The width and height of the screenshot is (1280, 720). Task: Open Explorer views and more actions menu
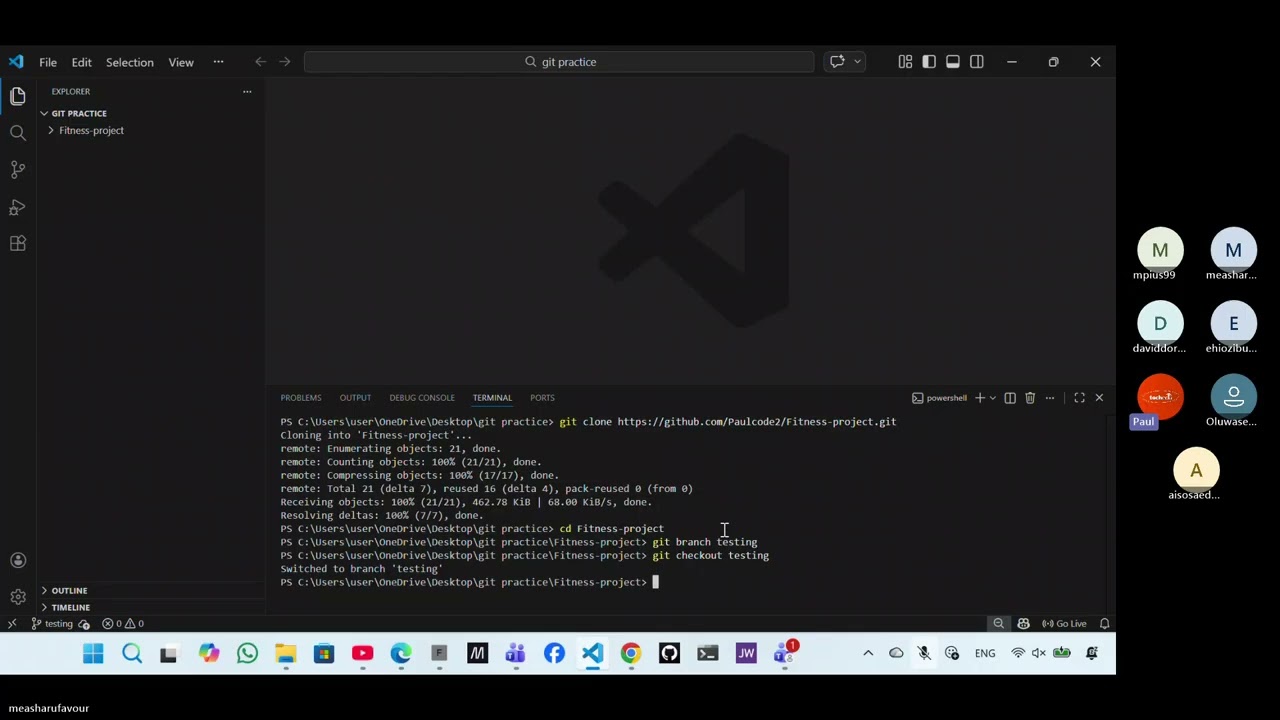click(x=247, y=91)
